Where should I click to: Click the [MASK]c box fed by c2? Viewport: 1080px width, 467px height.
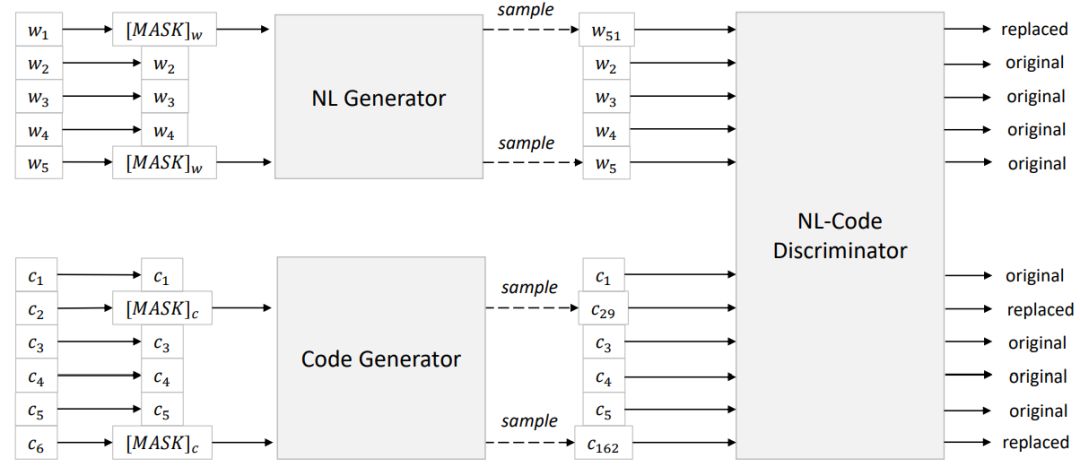pyautogui.click(x=163, y=308)
